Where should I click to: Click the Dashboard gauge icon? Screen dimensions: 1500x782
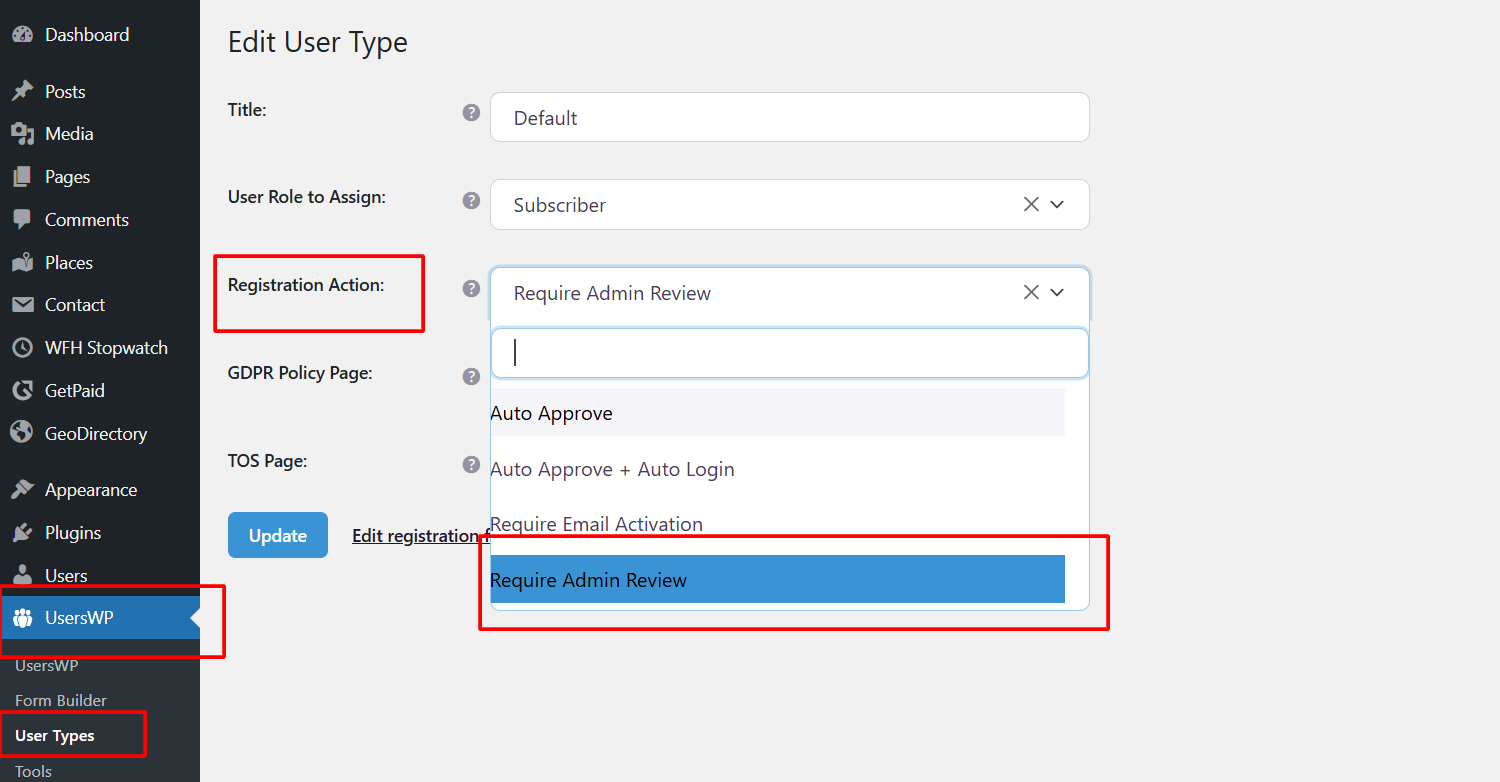coord(22,35)
